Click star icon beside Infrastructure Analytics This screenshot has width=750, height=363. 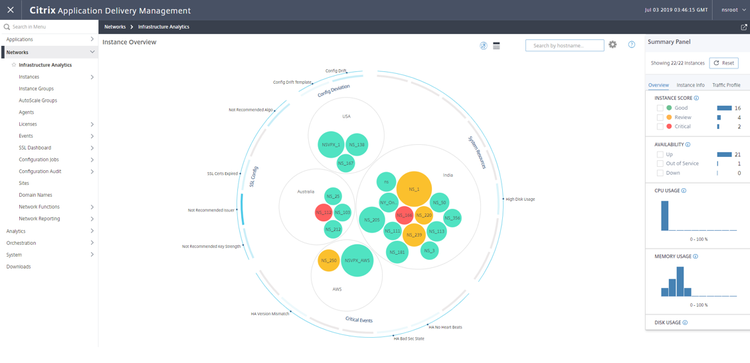(x=14, y=65)
